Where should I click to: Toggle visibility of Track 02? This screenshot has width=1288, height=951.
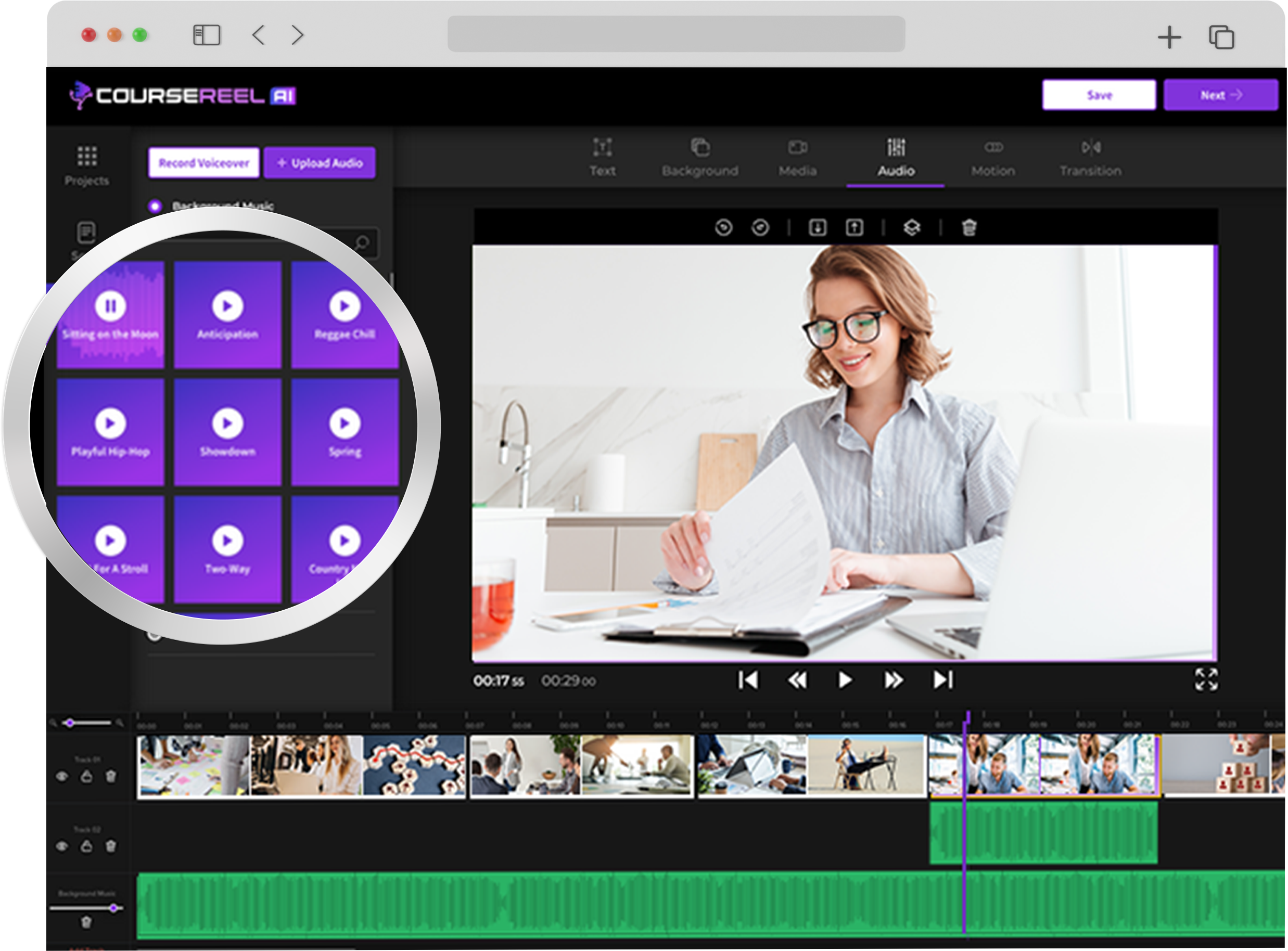pos(62,846)
